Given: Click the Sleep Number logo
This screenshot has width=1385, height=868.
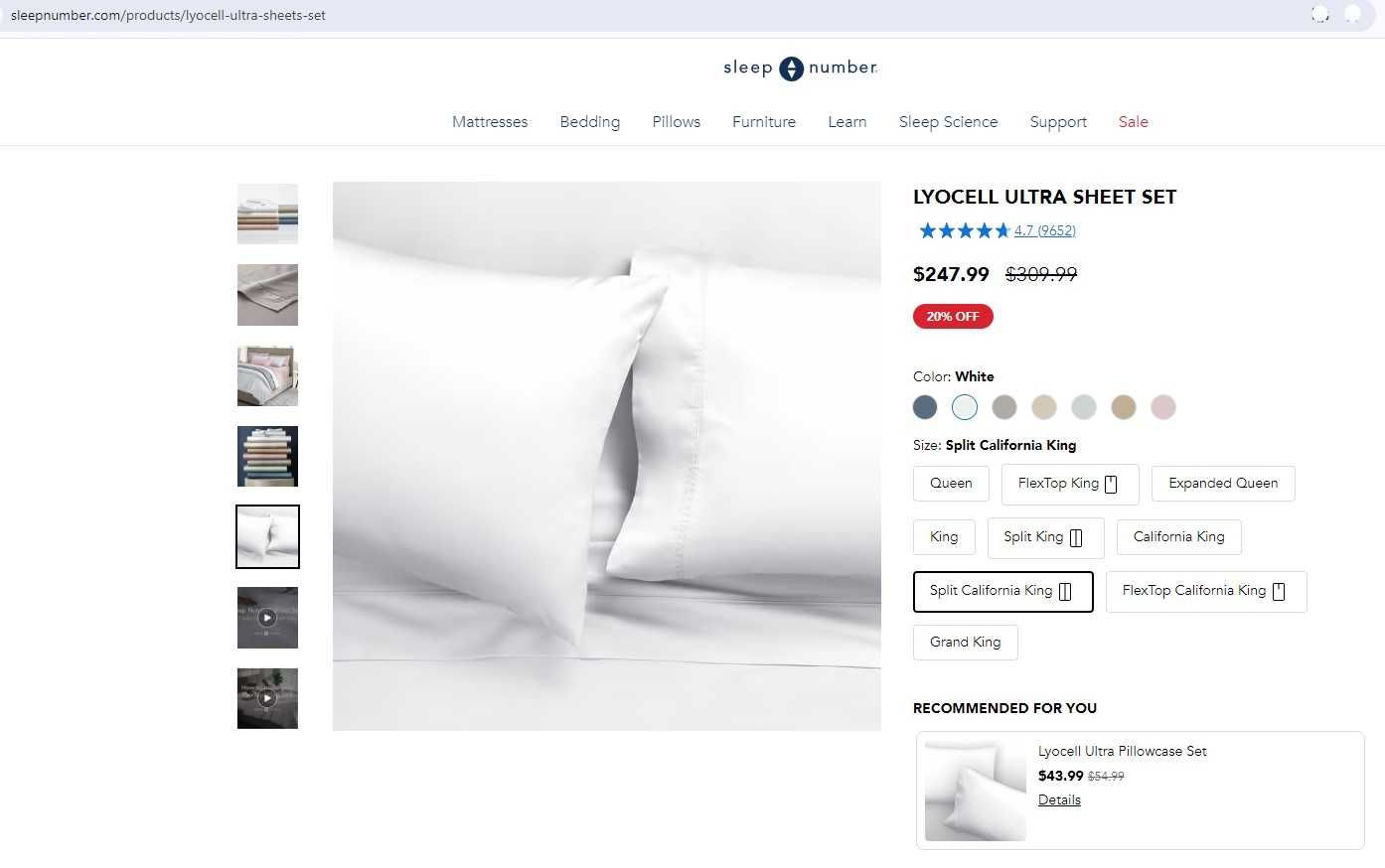Looking at the screenshot, I should (x=801, y=68).
